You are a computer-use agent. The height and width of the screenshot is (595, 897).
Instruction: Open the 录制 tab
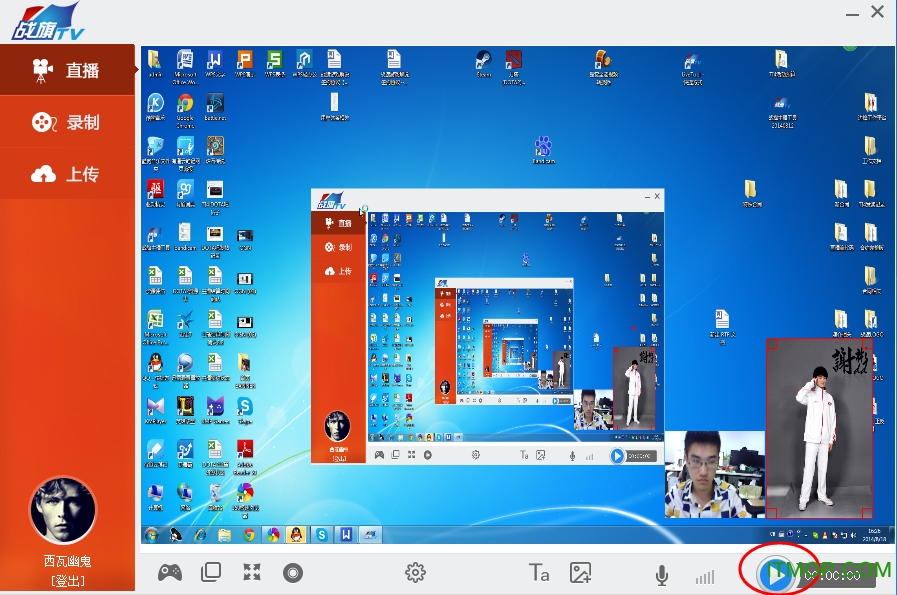coord(68,122)
